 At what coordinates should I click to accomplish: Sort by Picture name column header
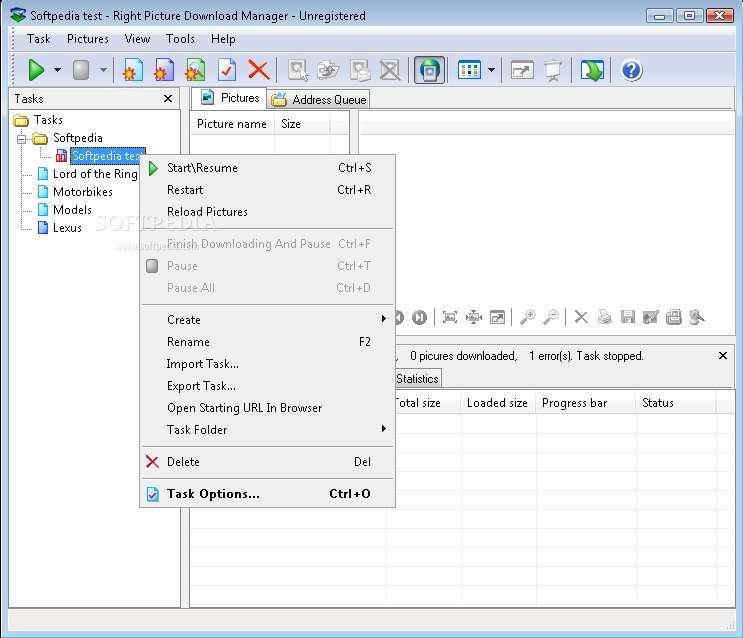coord(232,124)
